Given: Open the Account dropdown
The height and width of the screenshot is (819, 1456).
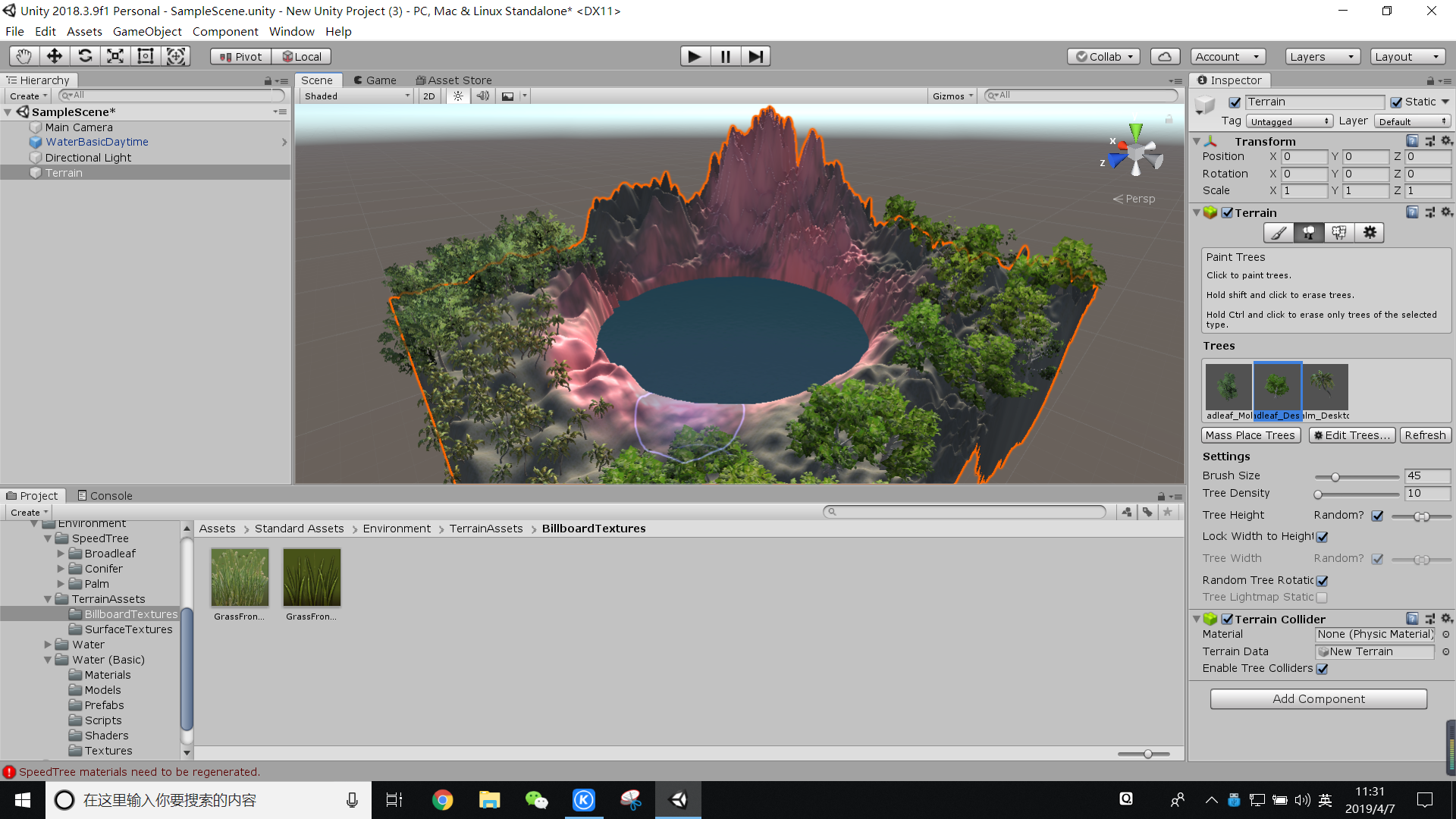Looking at the screenshot, I should 1227,56.
